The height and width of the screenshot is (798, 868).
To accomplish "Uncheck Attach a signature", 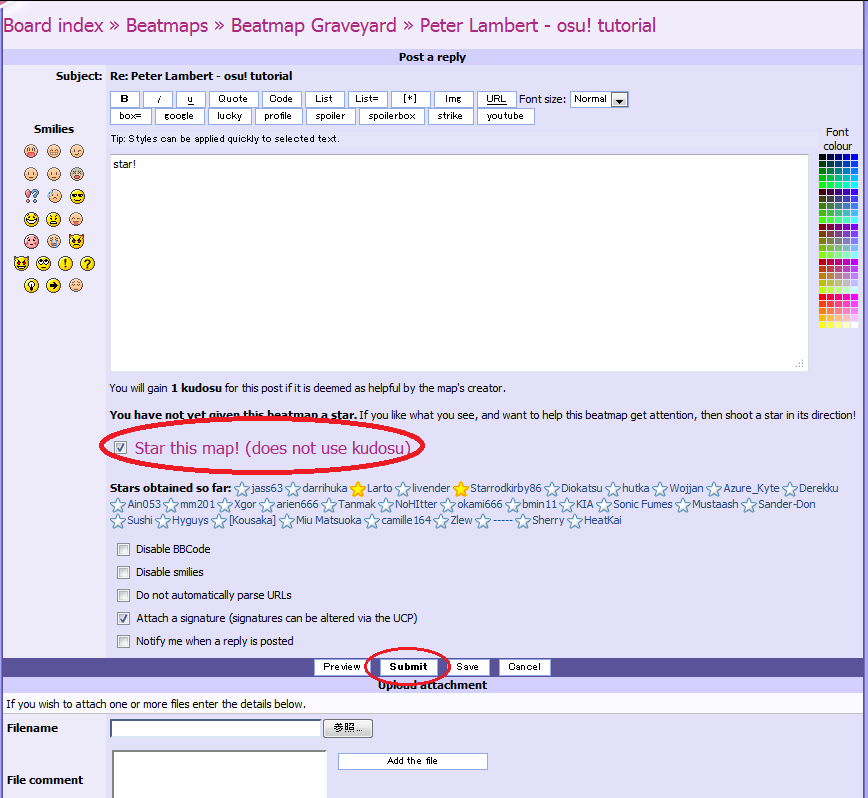I will [123, 618].
